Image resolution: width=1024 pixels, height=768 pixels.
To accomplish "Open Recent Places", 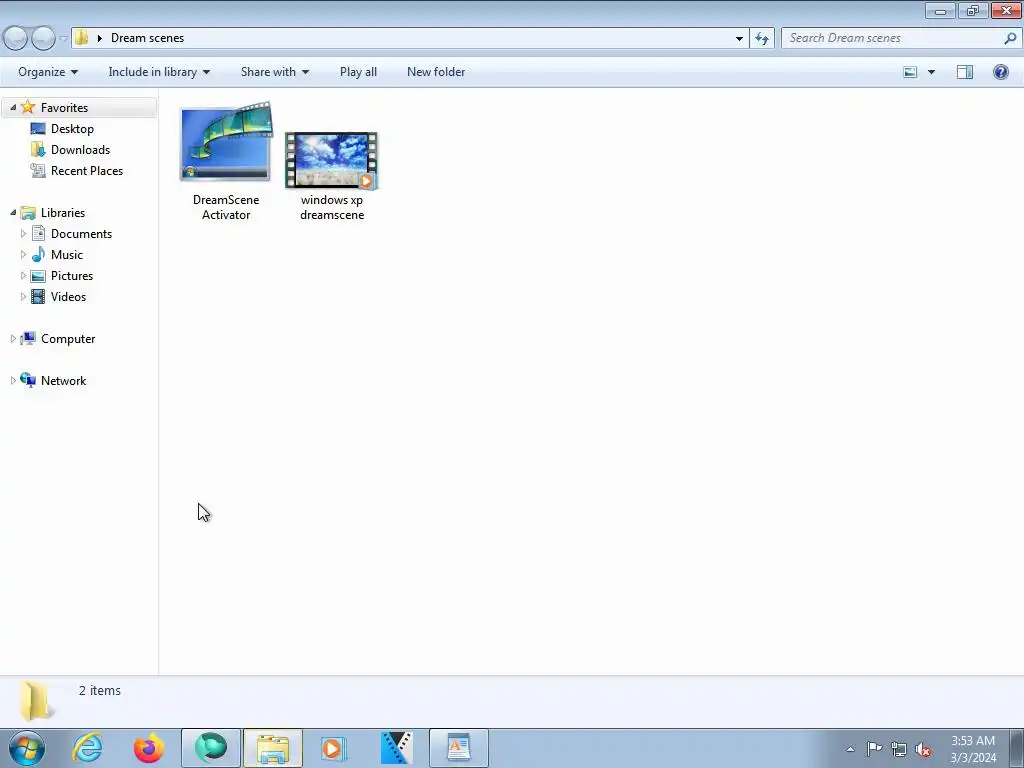I will pyautogui.click(x=87, y=170).
